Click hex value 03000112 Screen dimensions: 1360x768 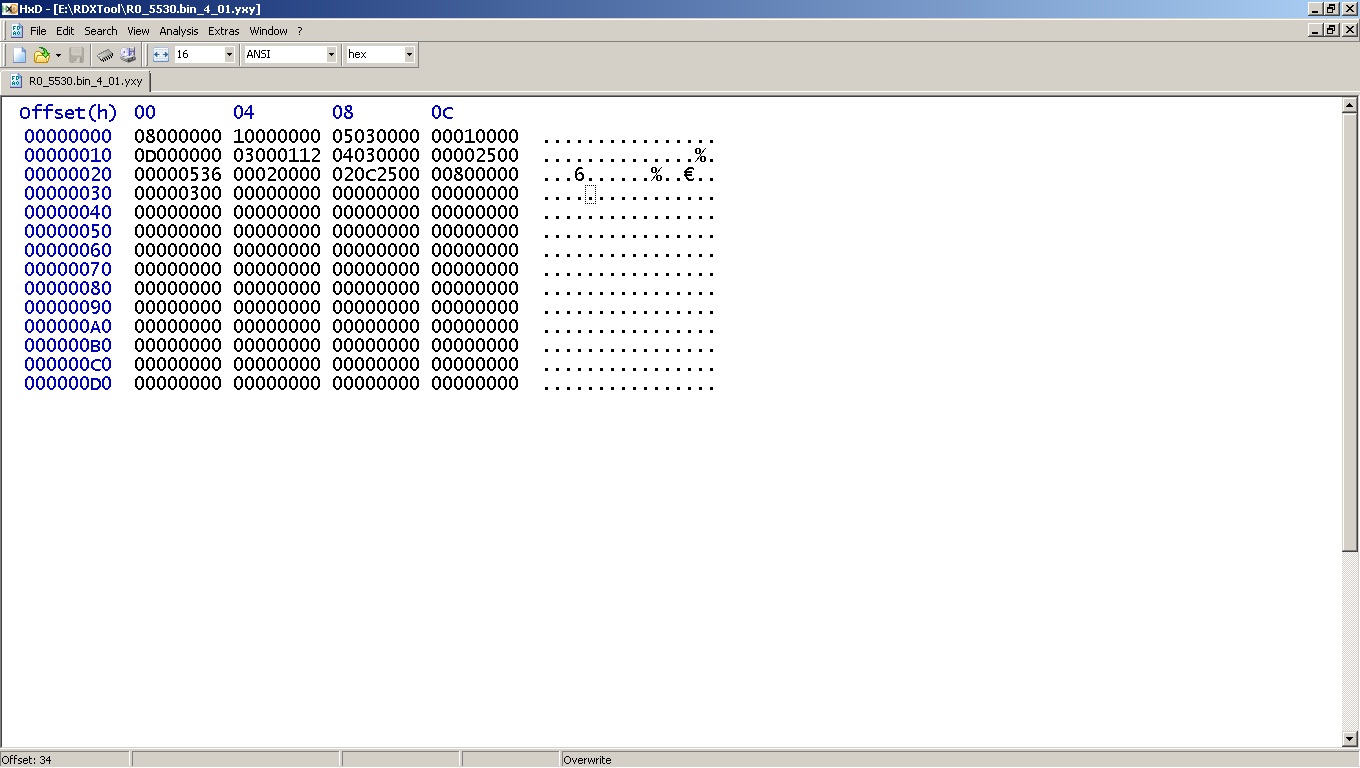click(277, 155)
